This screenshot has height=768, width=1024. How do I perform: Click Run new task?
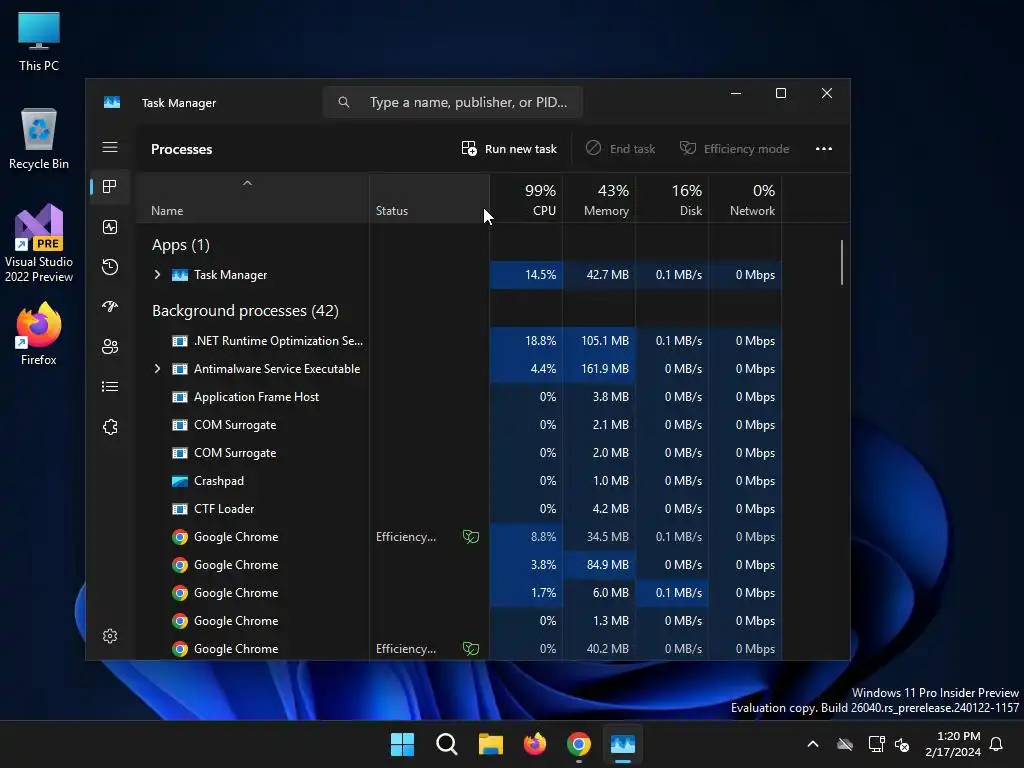tap(509, 149)
